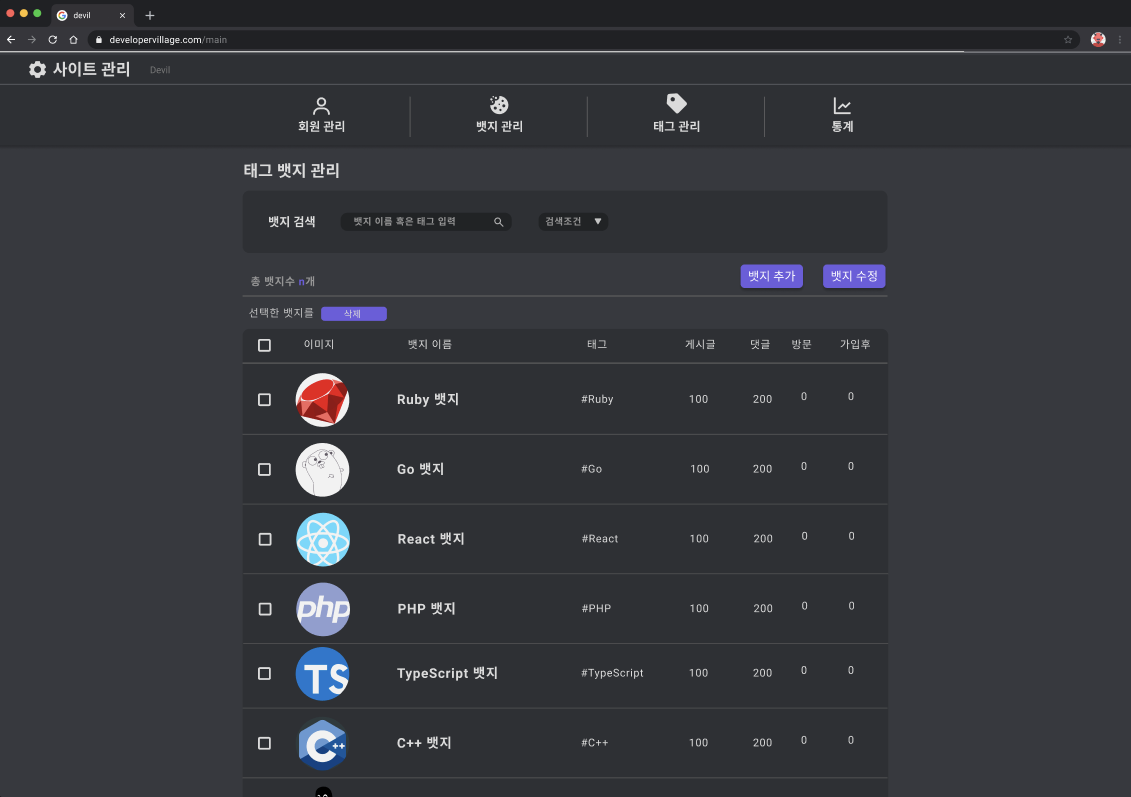Click the TypeScript TS badge image
1131x797 pixels.
click(322, 674)
